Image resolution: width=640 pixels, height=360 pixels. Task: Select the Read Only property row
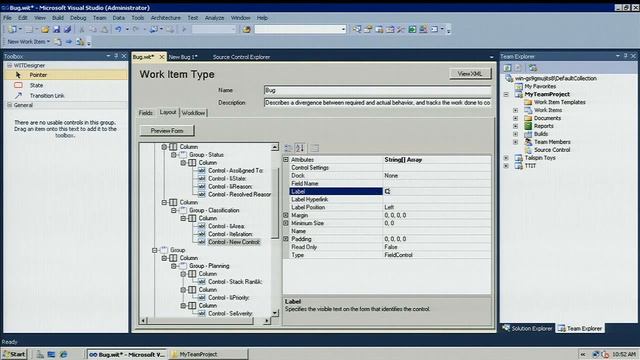point(387,247)
